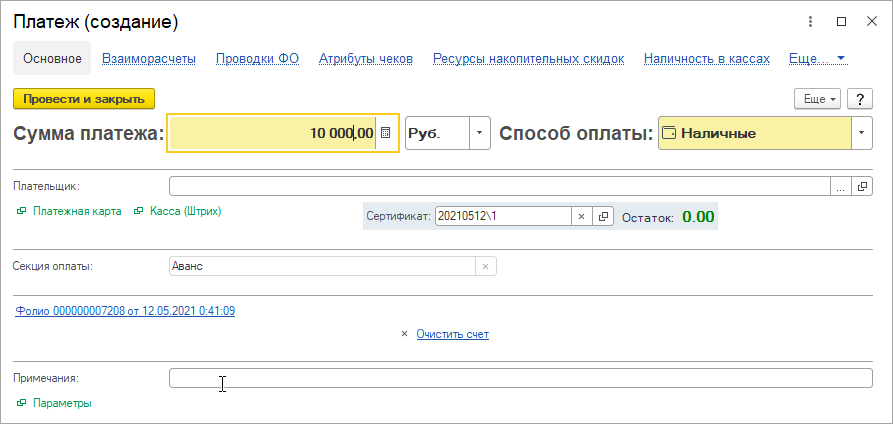
Task: Open the Еще dropdown button near help
Action: (x=819, y=99)
